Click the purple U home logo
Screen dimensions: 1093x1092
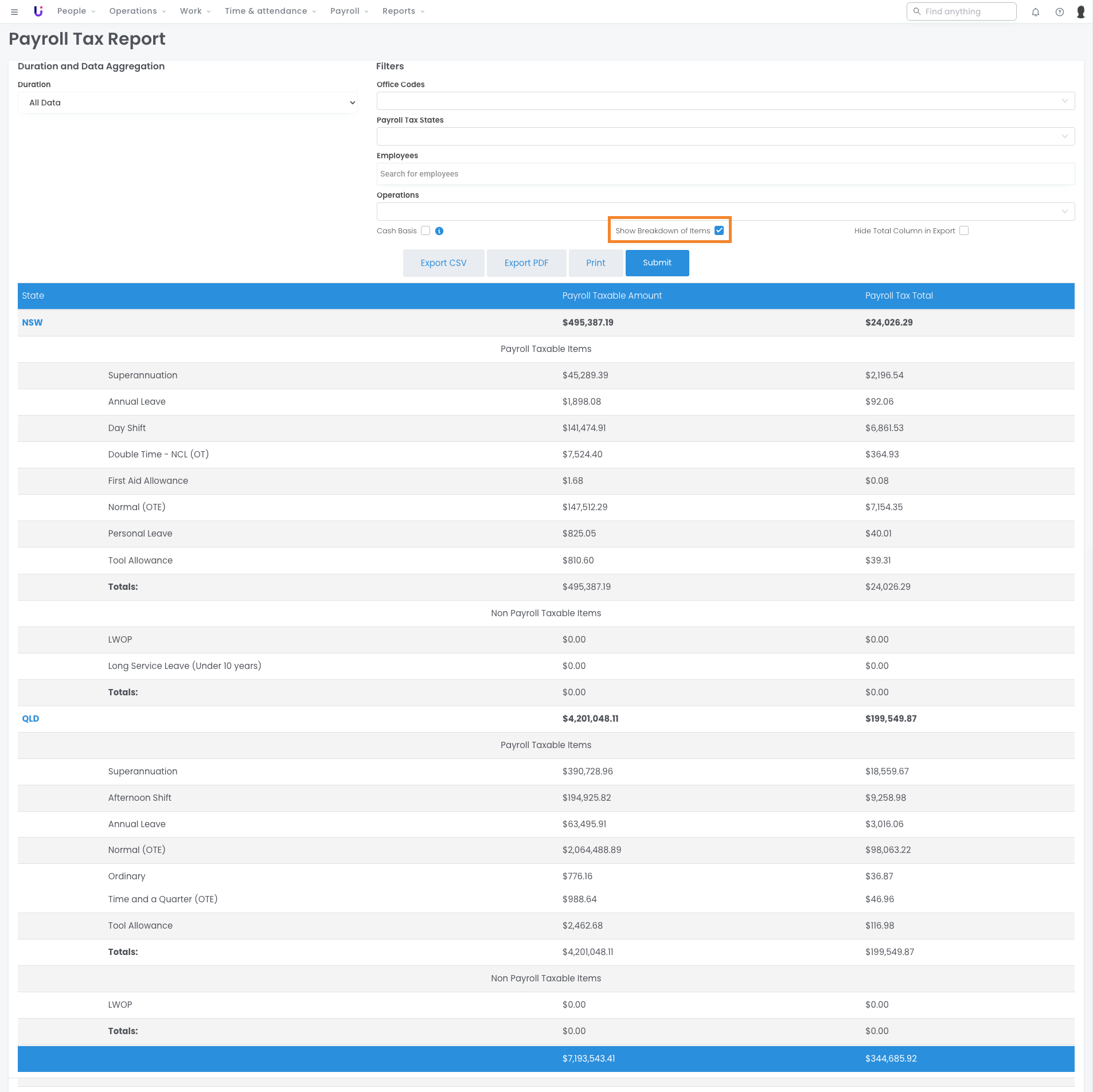point(38,11)
